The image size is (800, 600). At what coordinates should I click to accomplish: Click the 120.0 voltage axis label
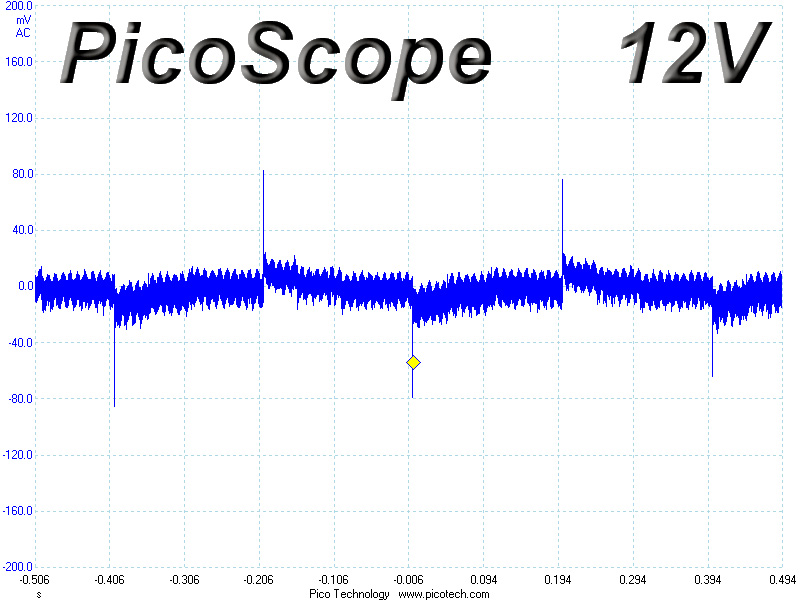[x=19, y=118]
